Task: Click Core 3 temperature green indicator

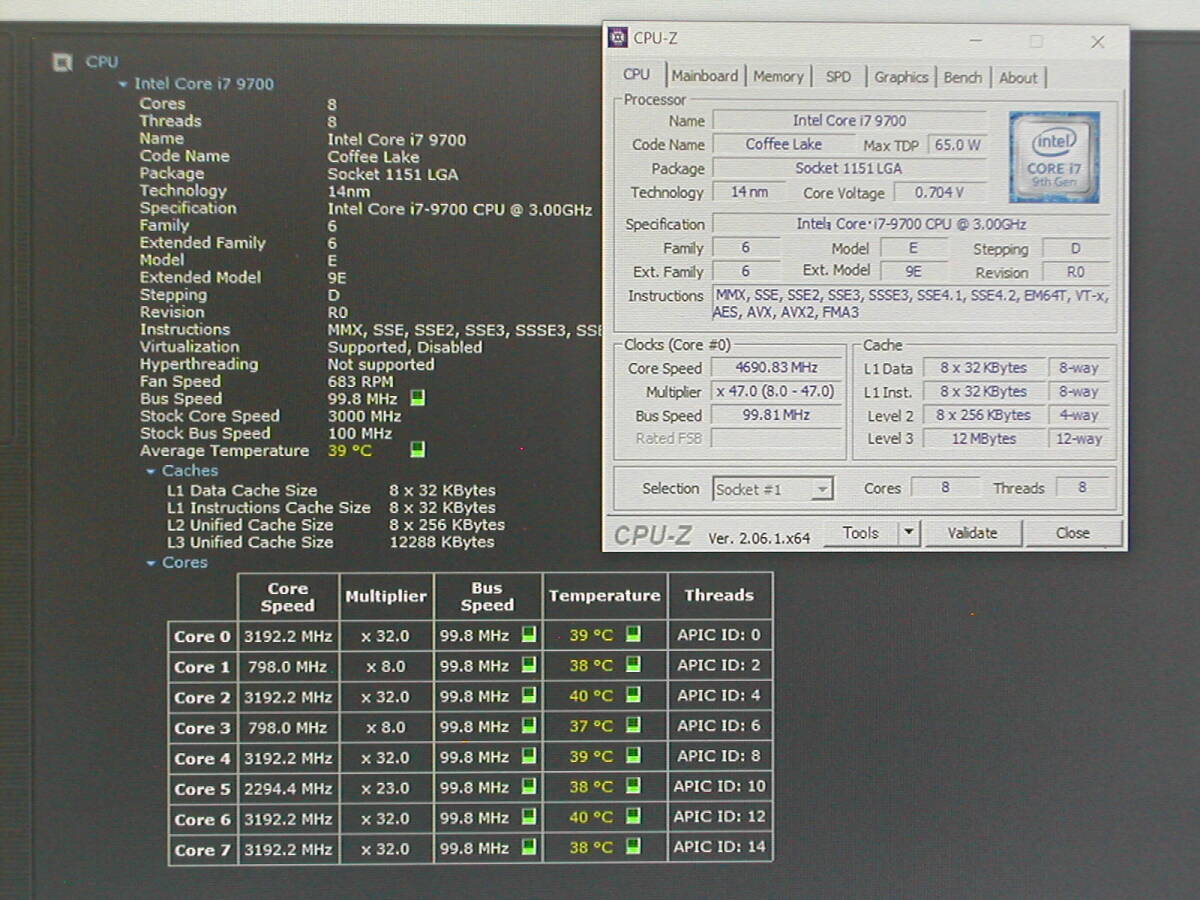Action: pos(633,725)
